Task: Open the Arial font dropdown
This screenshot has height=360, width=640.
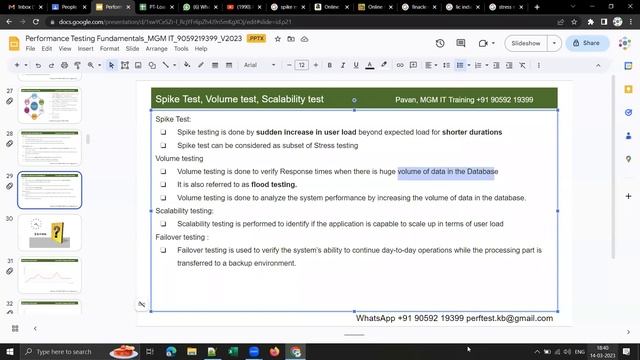Action: tap(260, 65)
